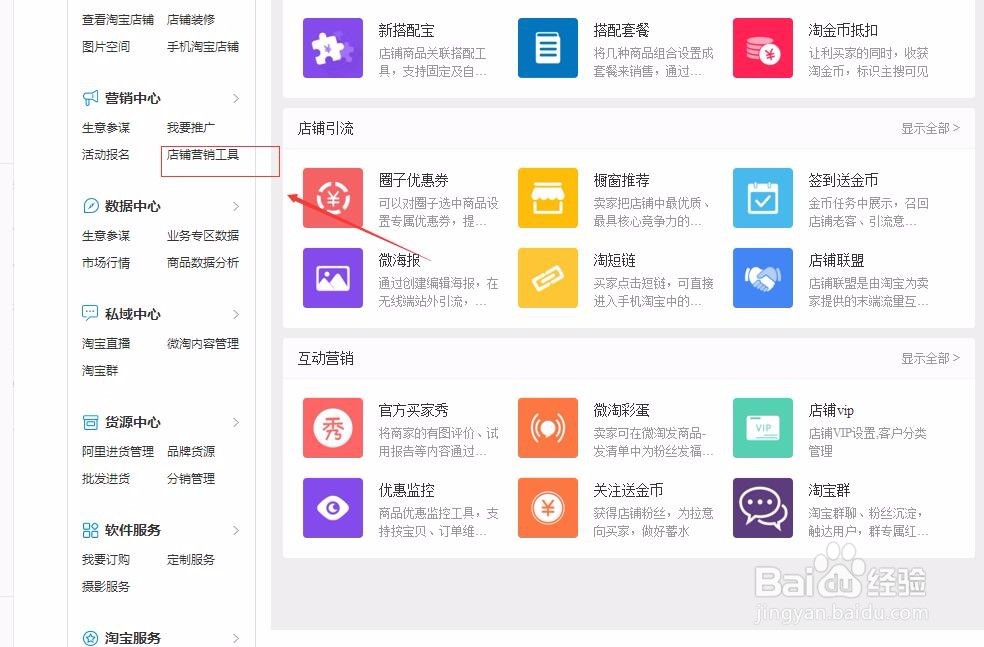Open 阿里进货管理 link

tap(117, 451)
